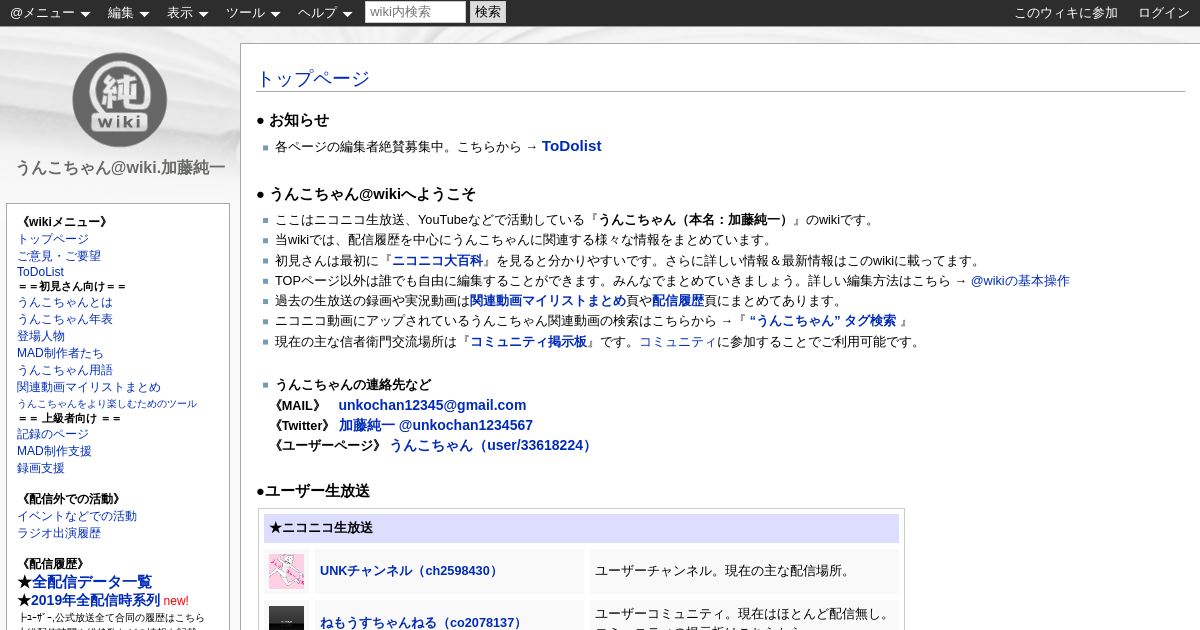1200x630 pixels.
Task: Click the unkochan12345@gmail.com mail link
Action: (x=432, y=405)
